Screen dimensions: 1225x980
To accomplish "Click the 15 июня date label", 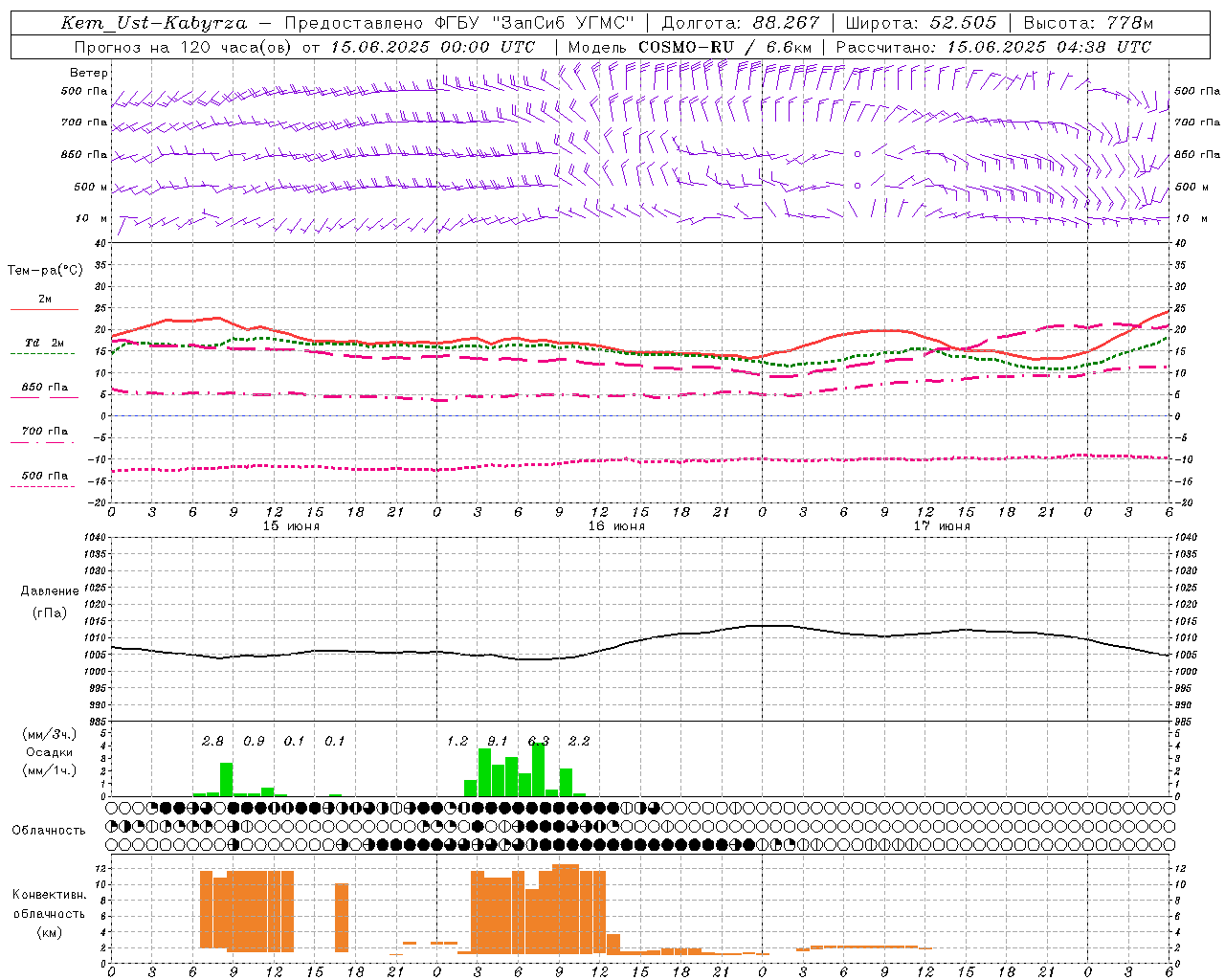I will click(291, 526).
